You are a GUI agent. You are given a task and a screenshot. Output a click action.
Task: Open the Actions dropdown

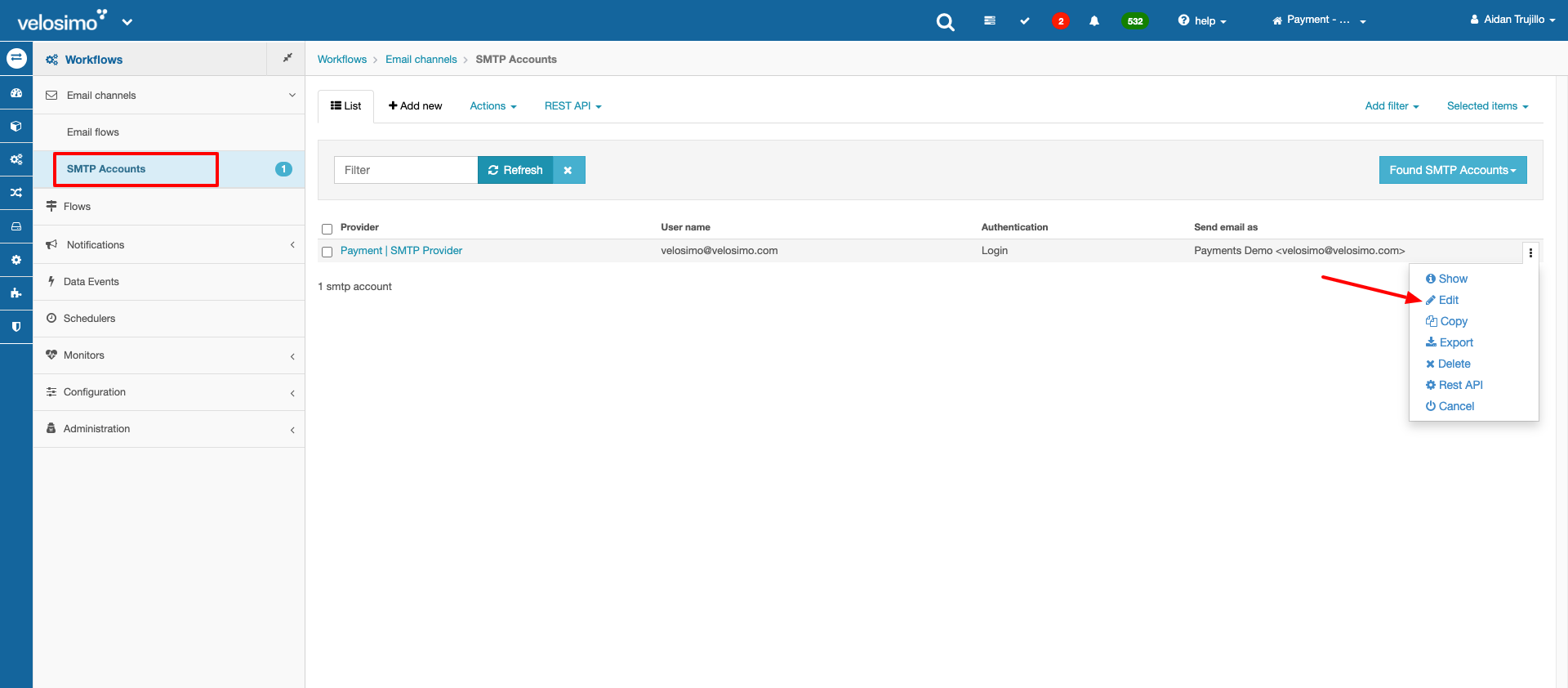(493, 106)
